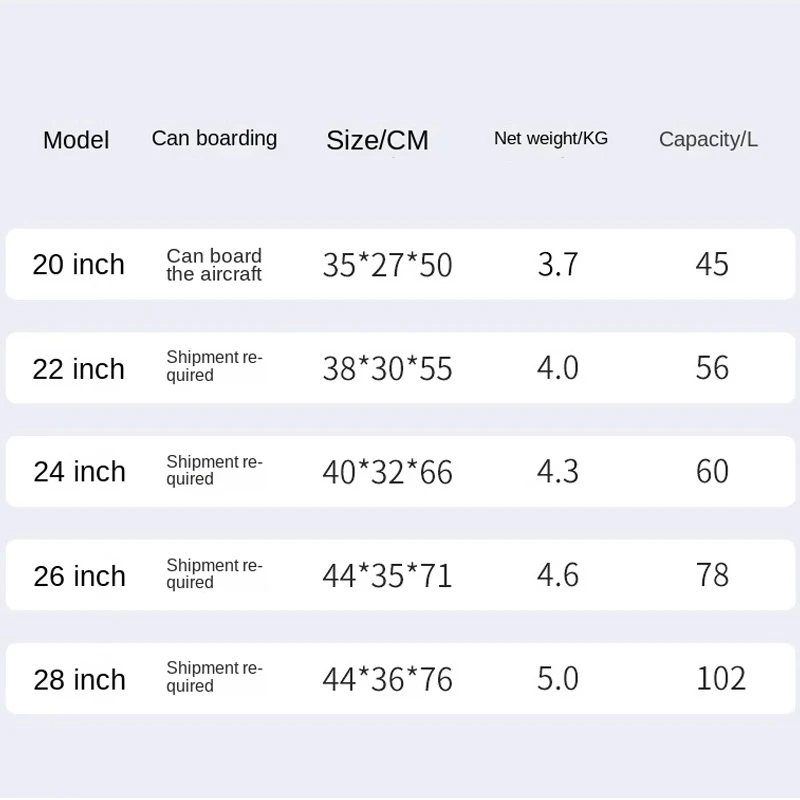Click the 44*36*76 size value
This screenshot has width=800, height=800.
tap(387, 680)
